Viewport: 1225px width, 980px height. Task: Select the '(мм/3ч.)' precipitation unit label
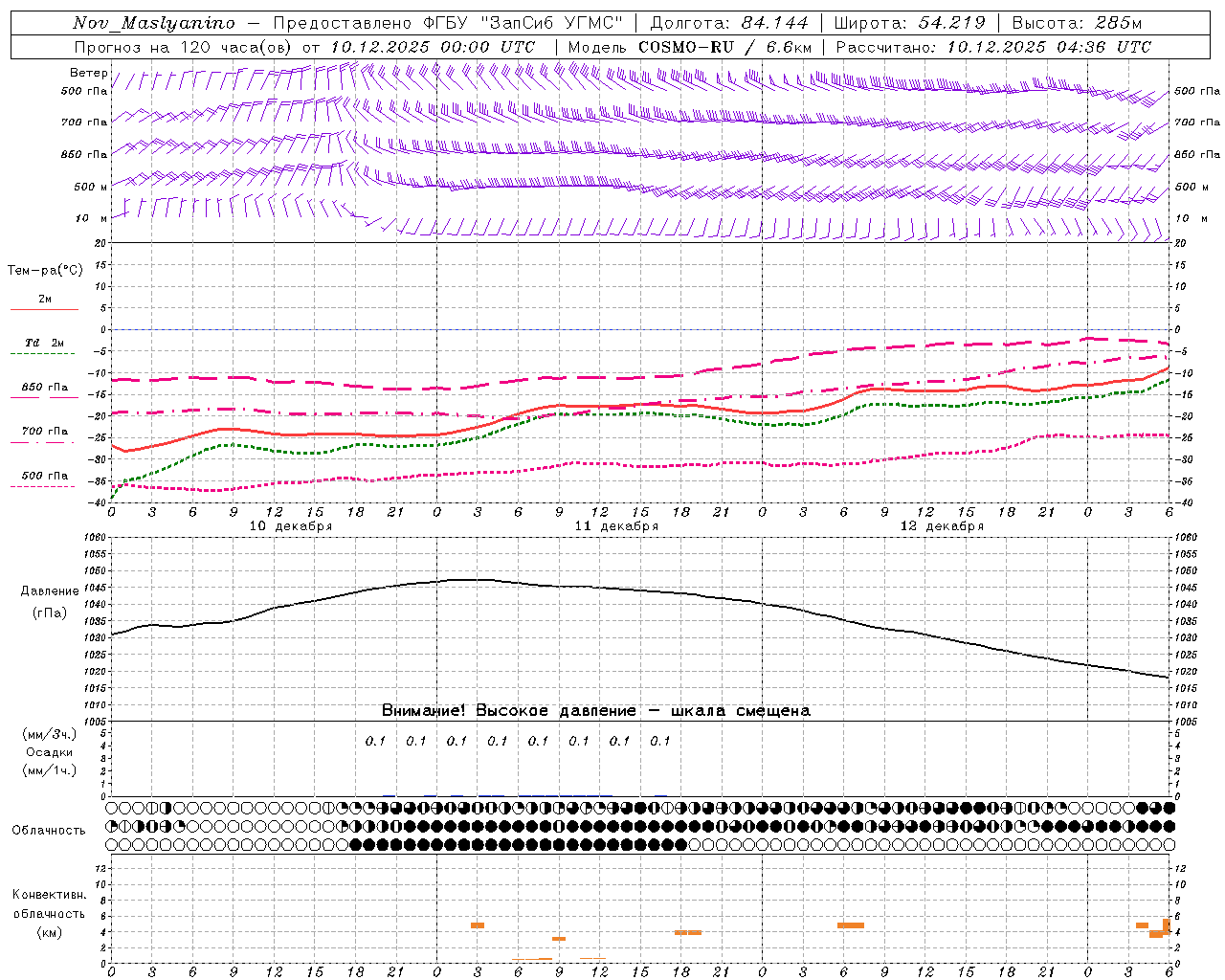(x=50, y=734)
